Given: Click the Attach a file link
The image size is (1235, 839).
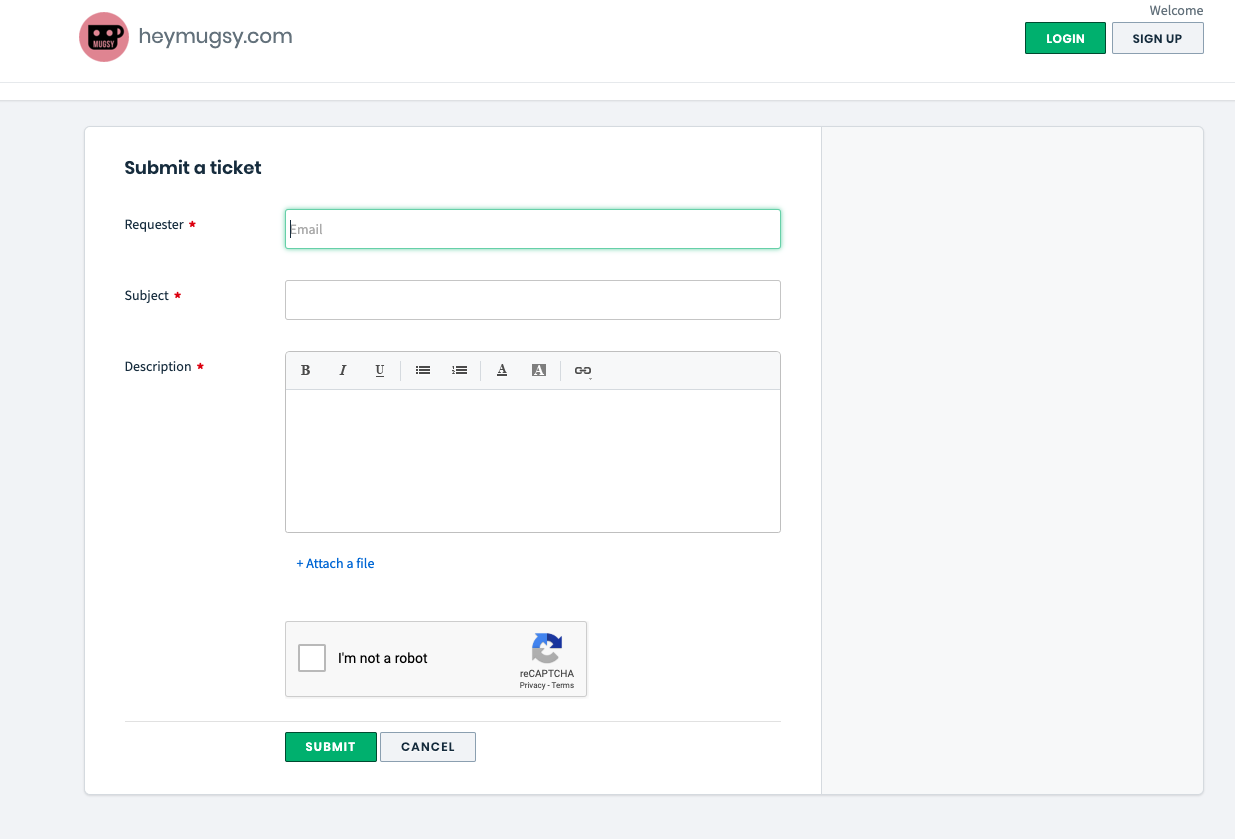Looking at the screenshot, I should [336, 564].
